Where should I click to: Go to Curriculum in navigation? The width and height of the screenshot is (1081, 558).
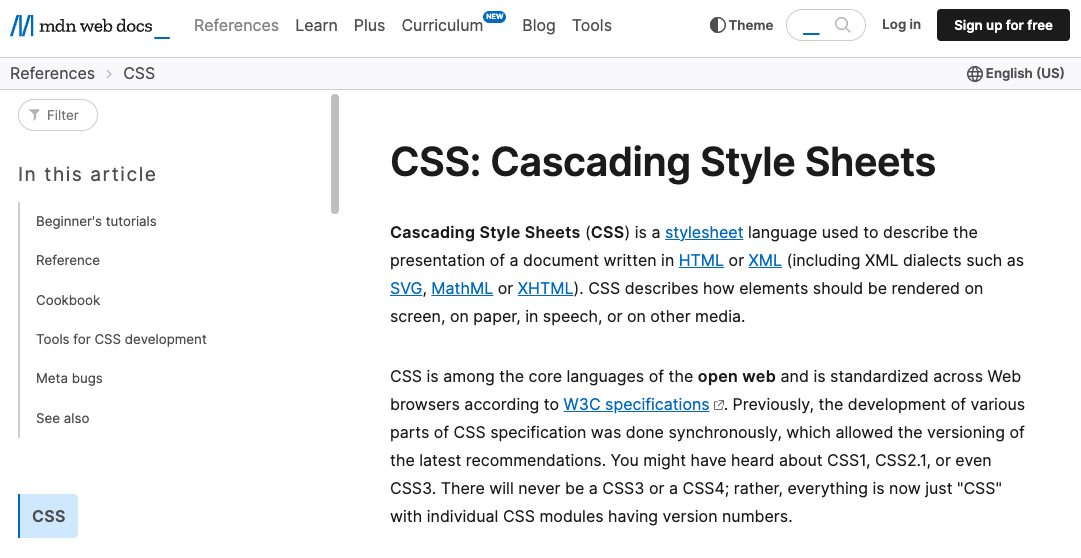(x=442, y=25)
